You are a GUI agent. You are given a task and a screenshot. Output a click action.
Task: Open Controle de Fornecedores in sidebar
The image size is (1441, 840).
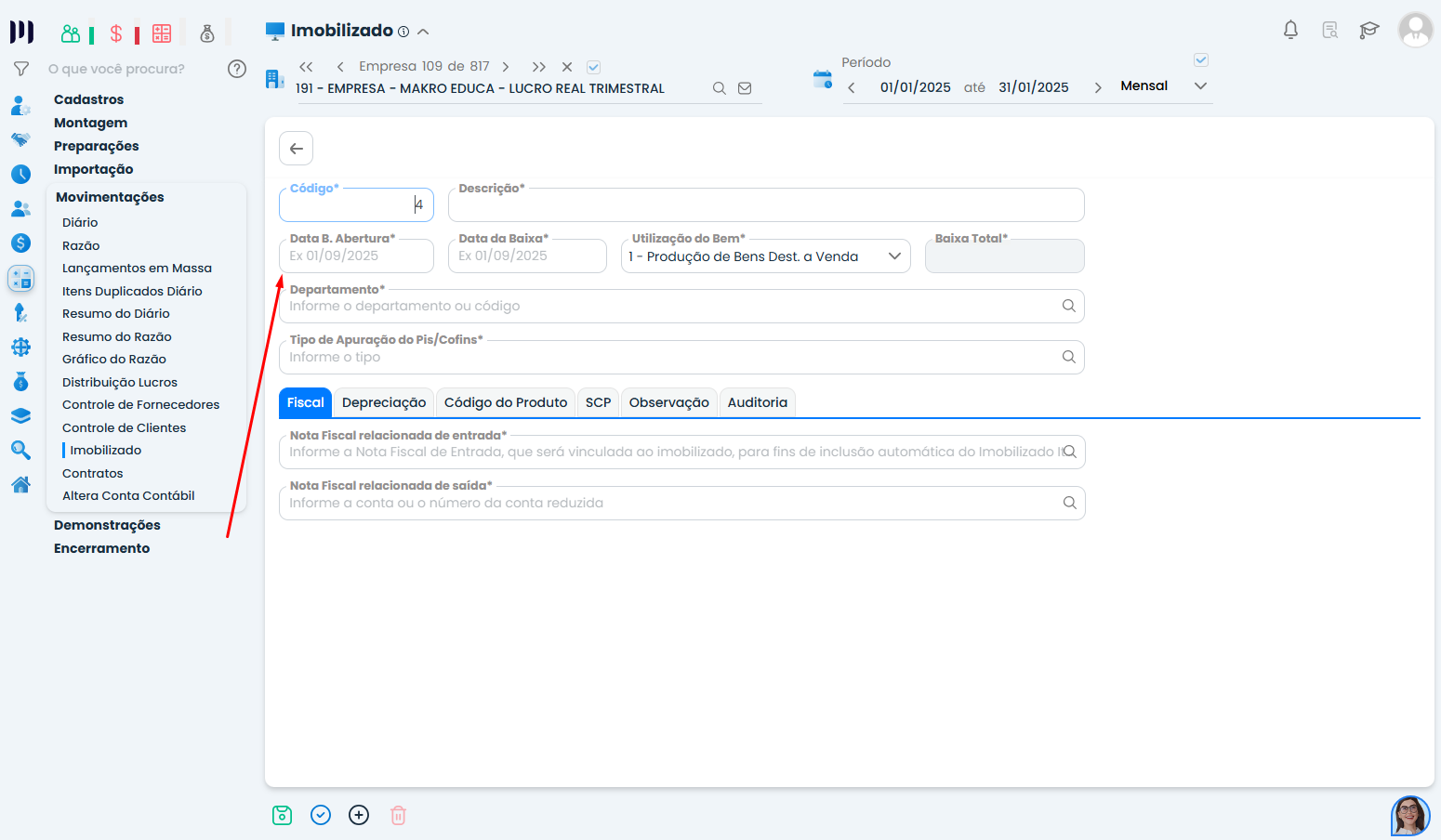click(x=140, y=405)
